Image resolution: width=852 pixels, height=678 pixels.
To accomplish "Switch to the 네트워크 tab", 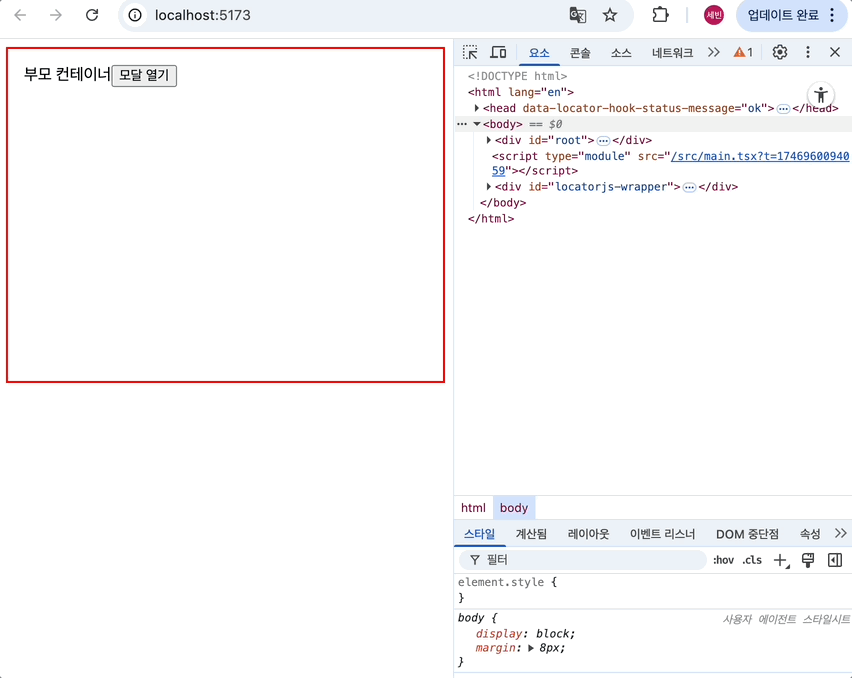I will coord(673,53).
